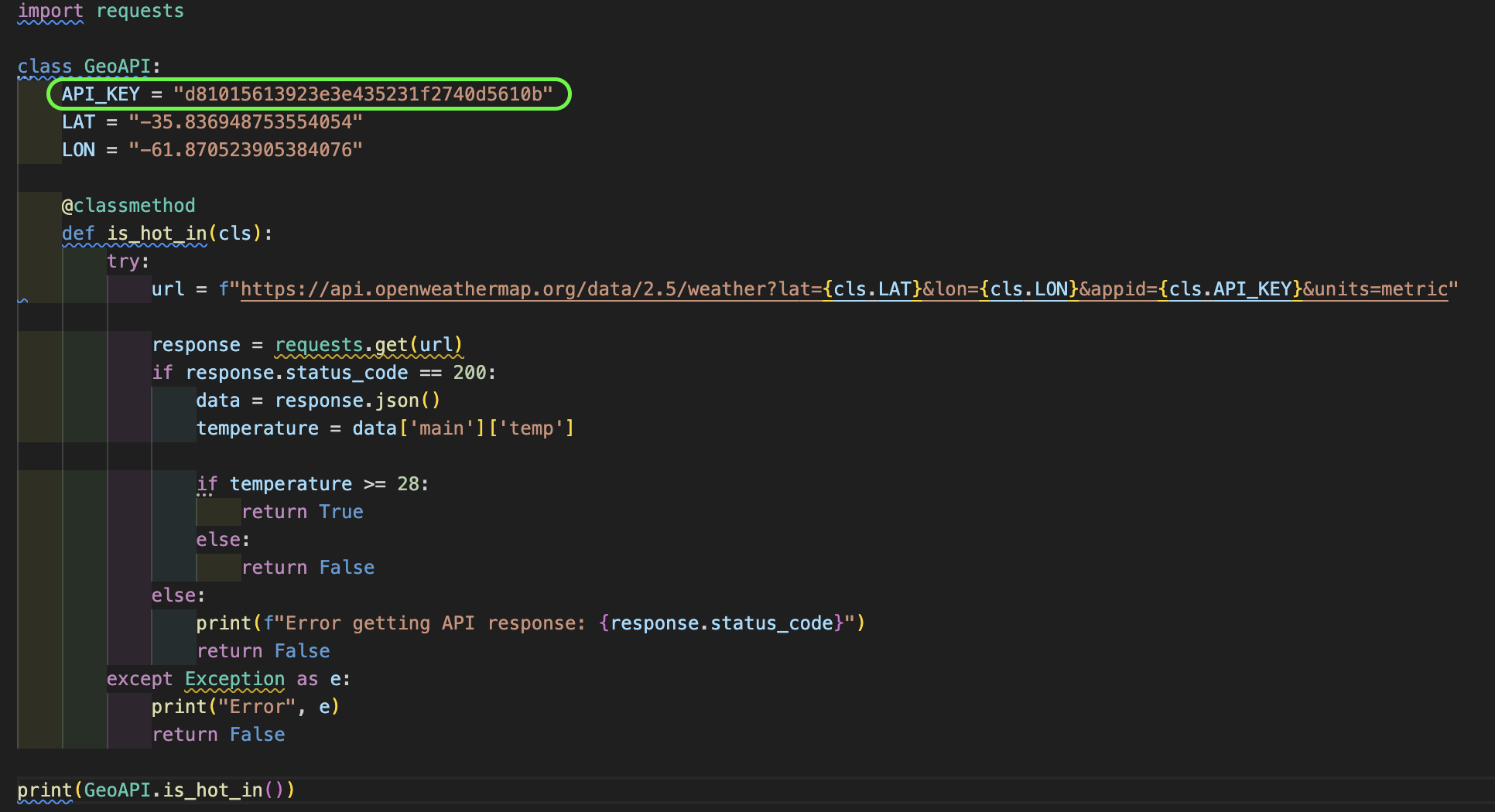Viewport: 1495px width, 812px height.
Task: Click 'data = response.json()' line
Action: [x=318, y=401]
